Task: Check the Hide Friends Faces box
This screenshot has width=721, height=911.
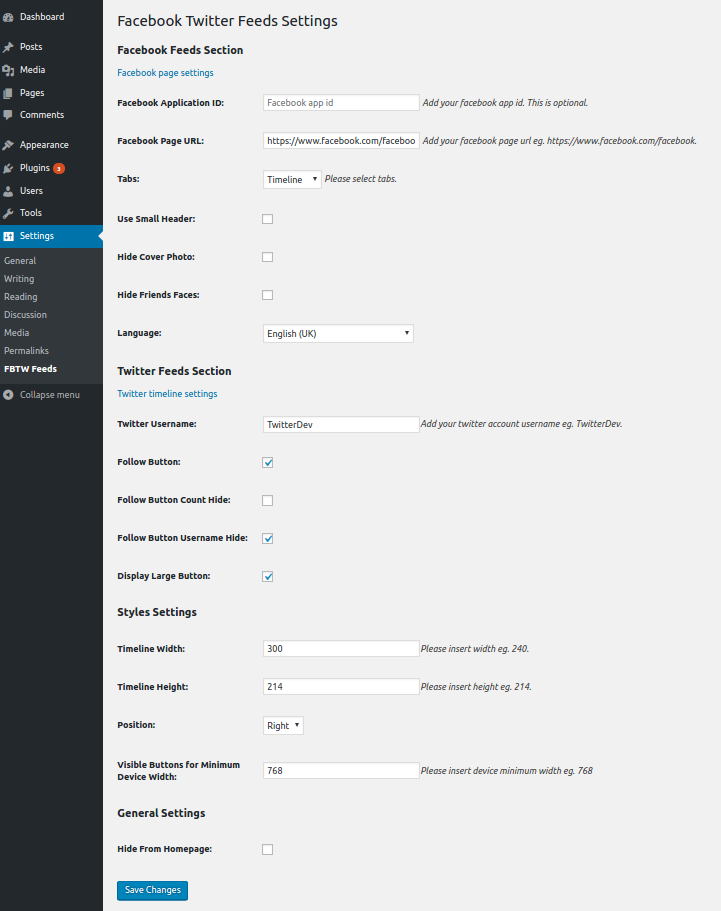Action: point(267,295)
